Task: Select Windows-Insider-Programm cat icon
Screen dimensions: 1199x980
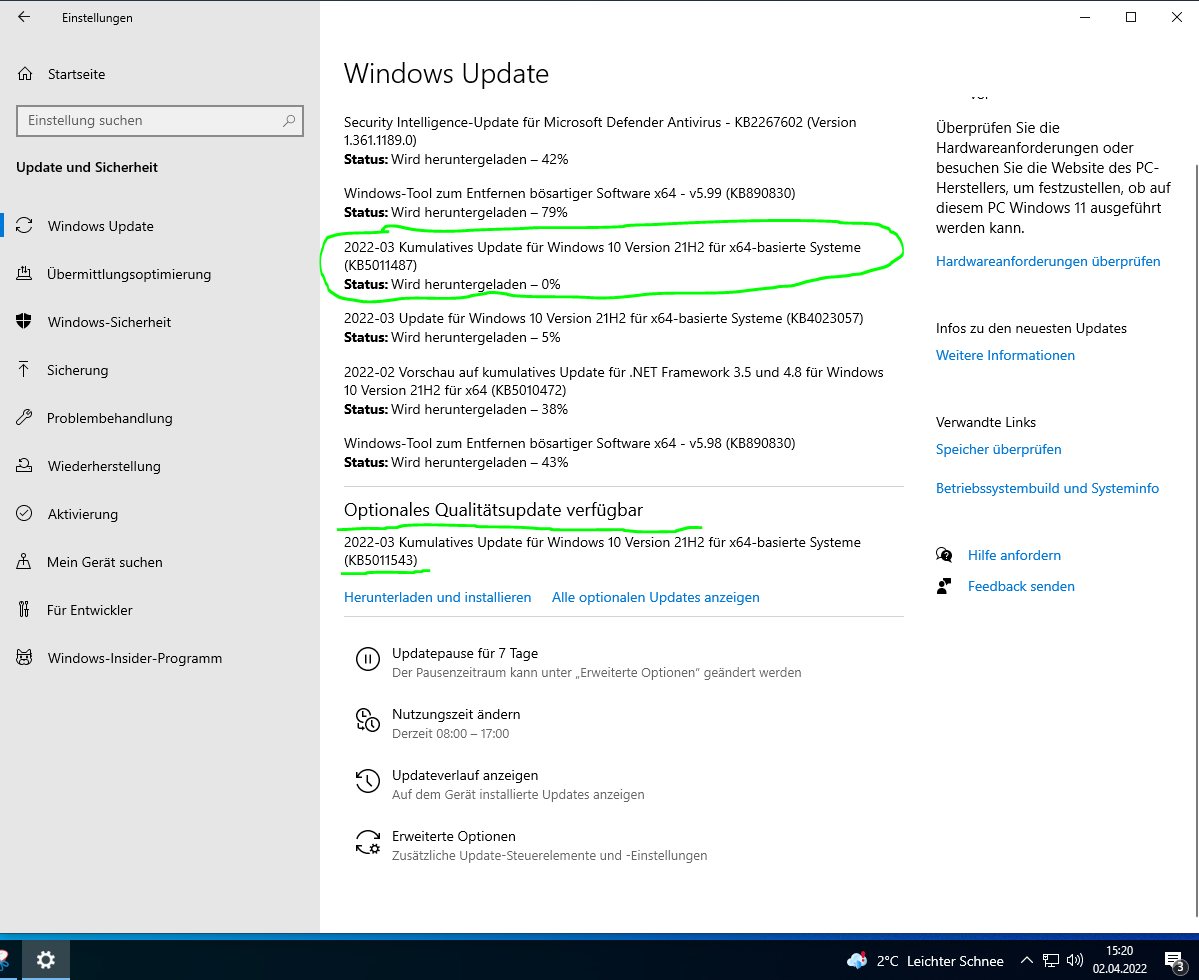Action: (24, 658)
